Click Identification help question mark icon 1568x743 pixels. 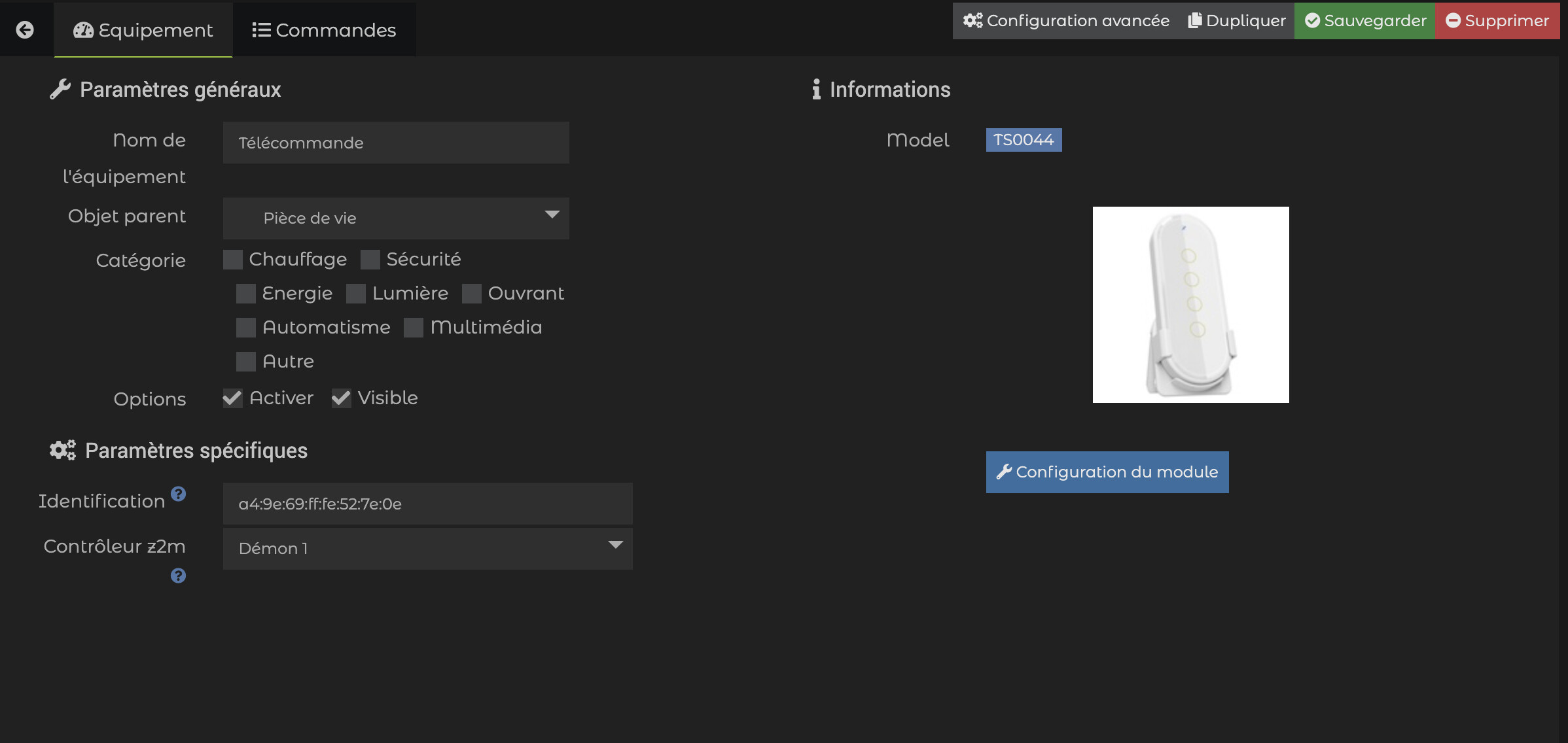tap(178, 494)
